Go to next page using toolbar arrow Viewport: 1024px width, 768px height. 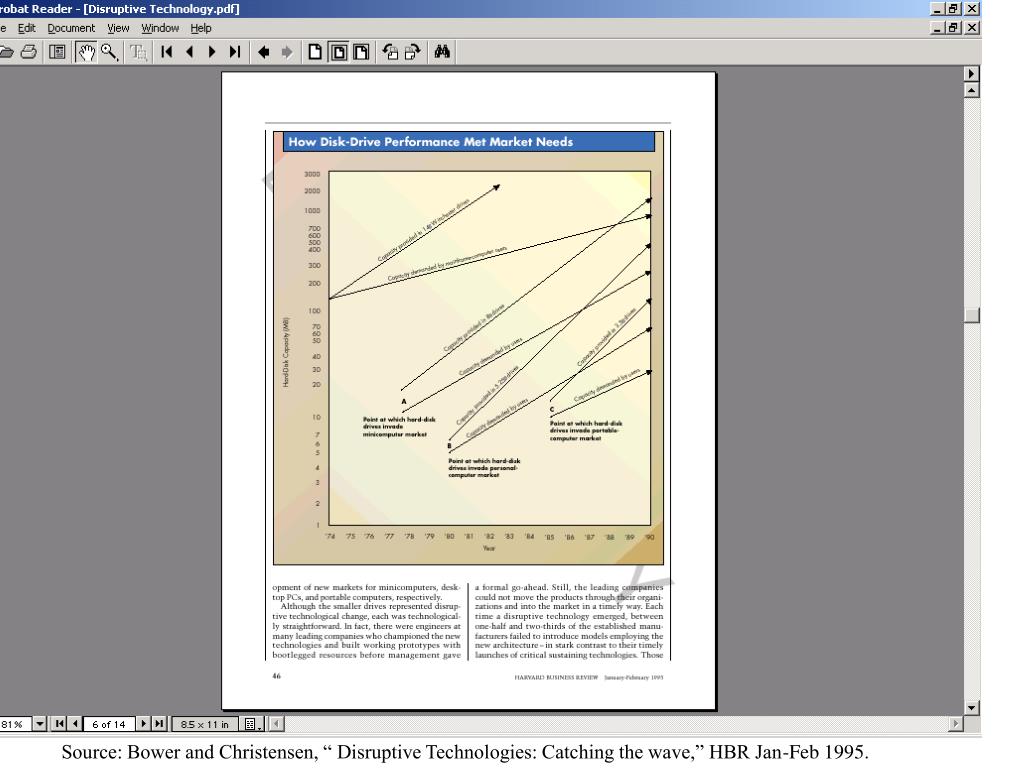(212, 52)
